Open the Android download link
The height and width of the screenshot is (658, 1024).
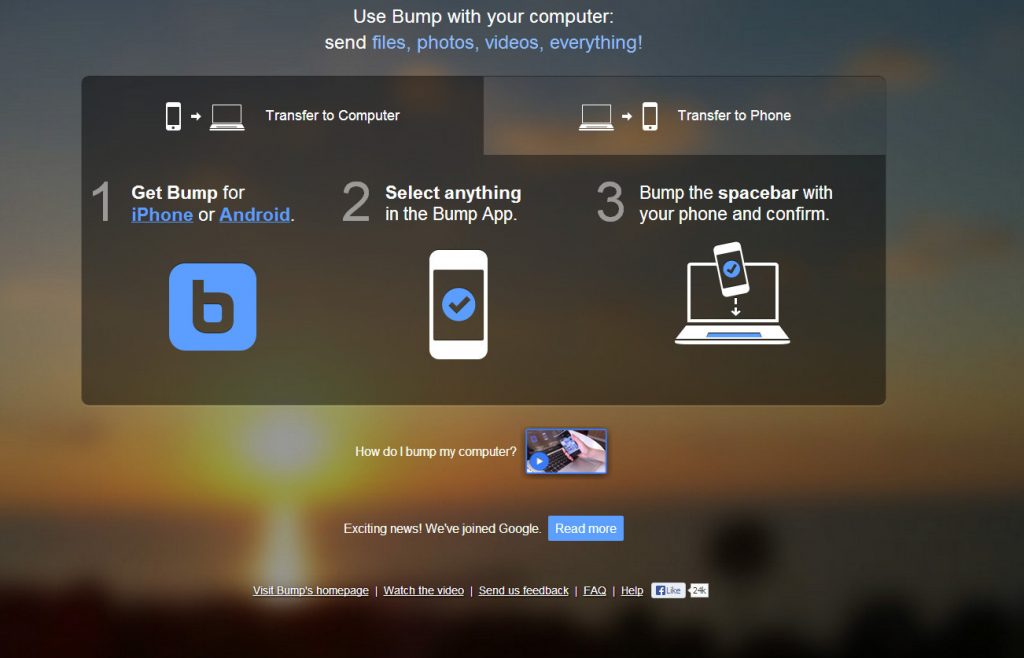click(255, 215)
